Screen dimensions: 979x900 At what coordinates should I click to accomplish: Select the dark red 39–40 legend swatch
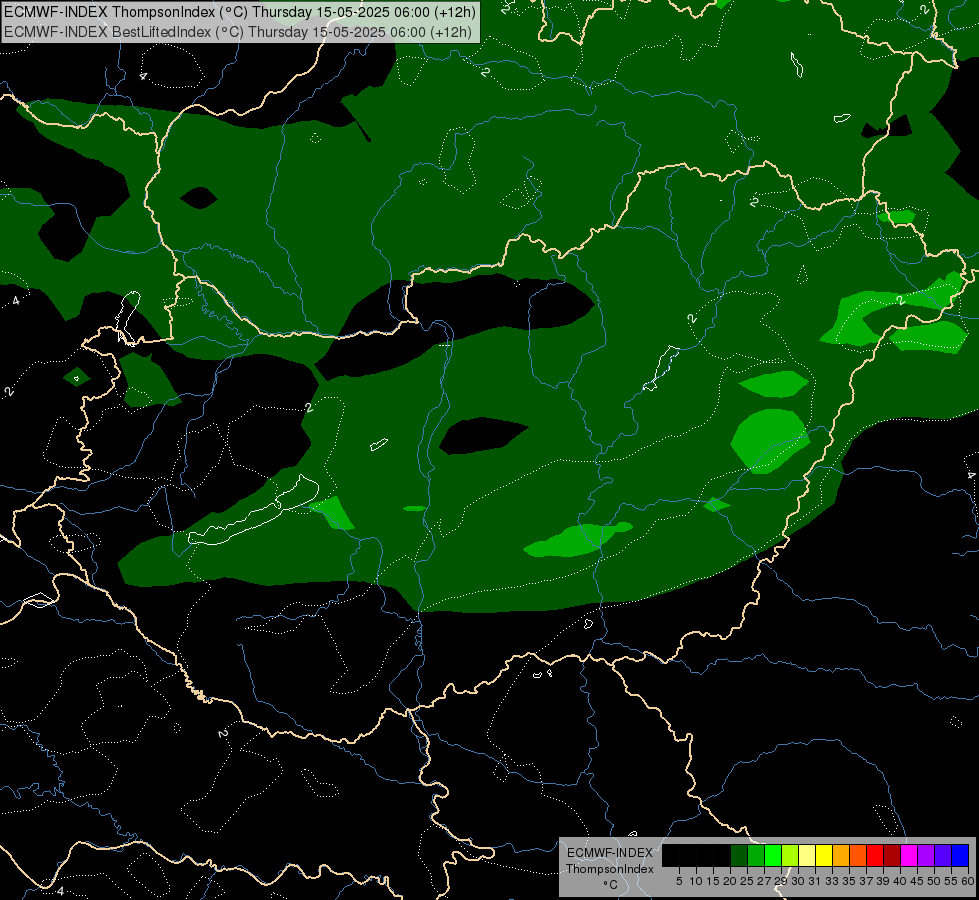[892, 855]
